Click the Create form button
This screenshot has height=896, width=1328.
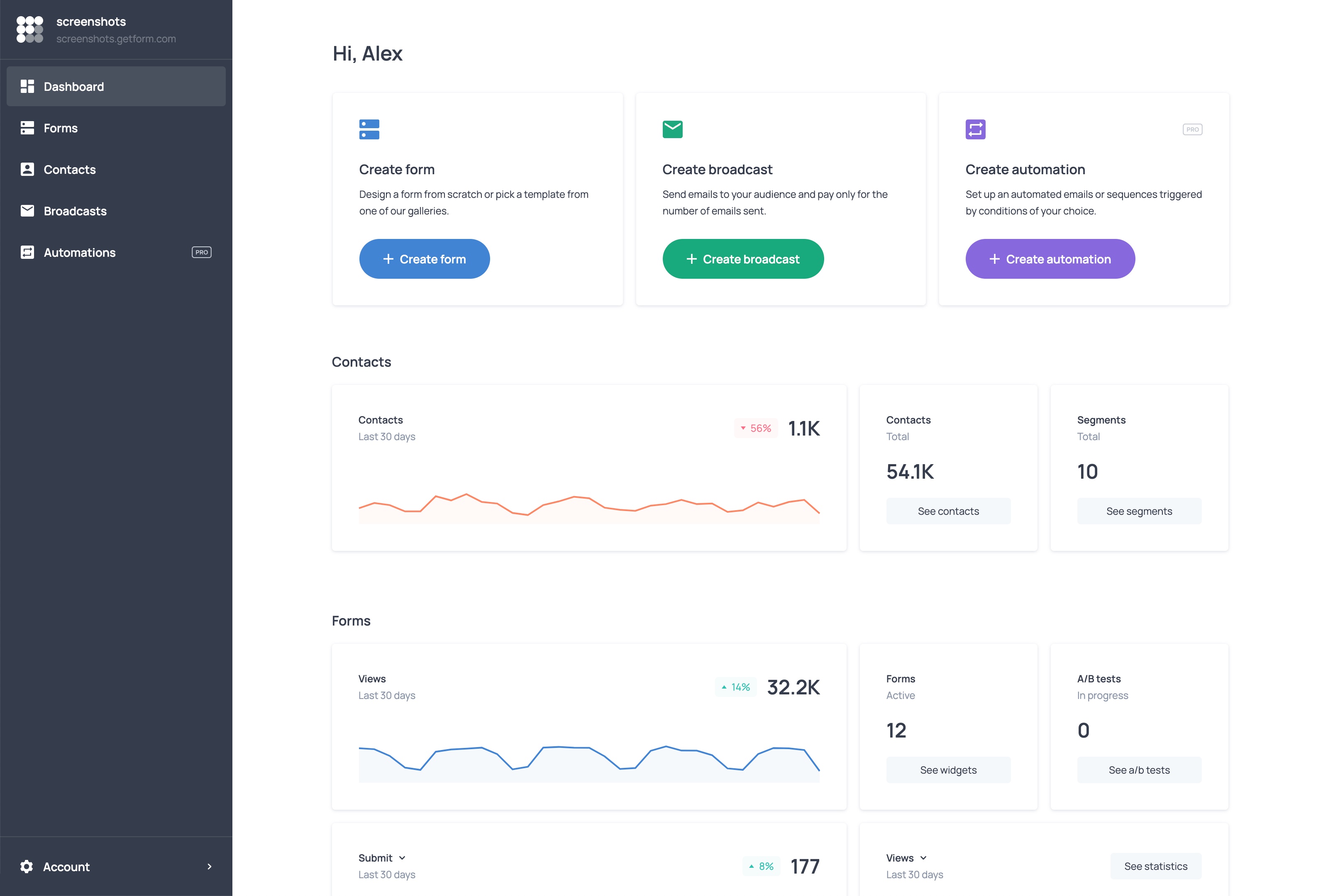tap(424, 259)
